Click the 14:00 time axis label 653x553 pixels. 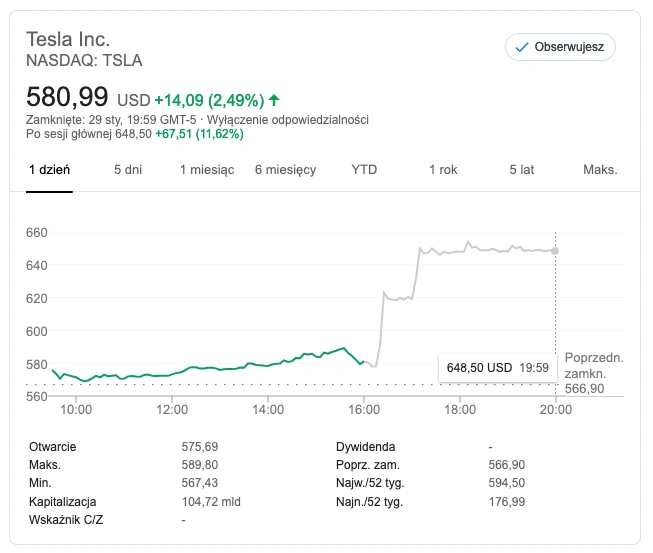(268, 410)
